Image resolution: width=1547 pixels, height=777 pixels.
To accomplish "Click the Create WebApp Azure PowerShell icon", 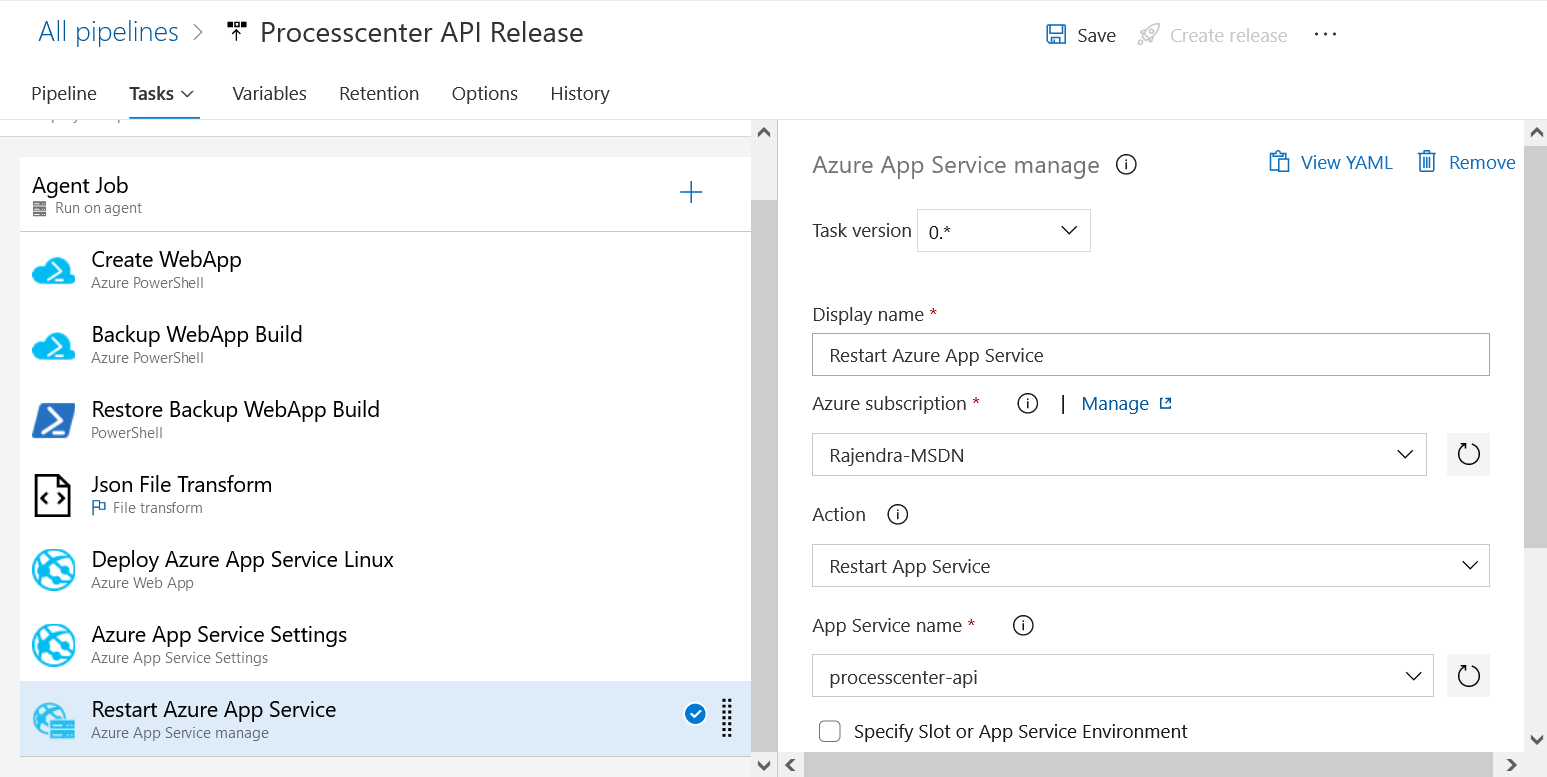I will pos(53,270).
